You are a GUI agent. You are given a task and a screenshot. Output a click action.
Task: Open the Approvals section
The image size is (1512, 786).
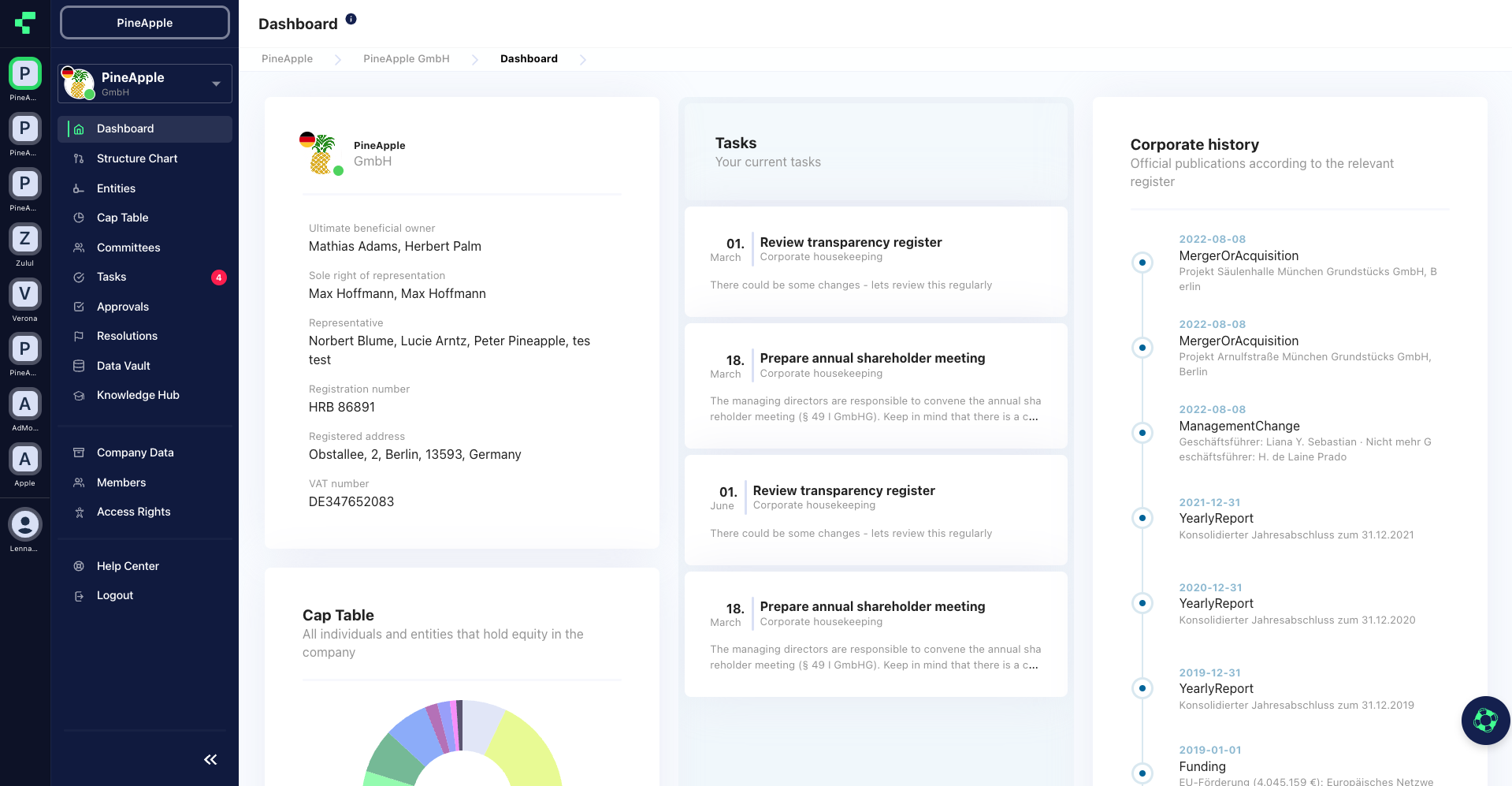pyautogui.click(x=123, y=307)
